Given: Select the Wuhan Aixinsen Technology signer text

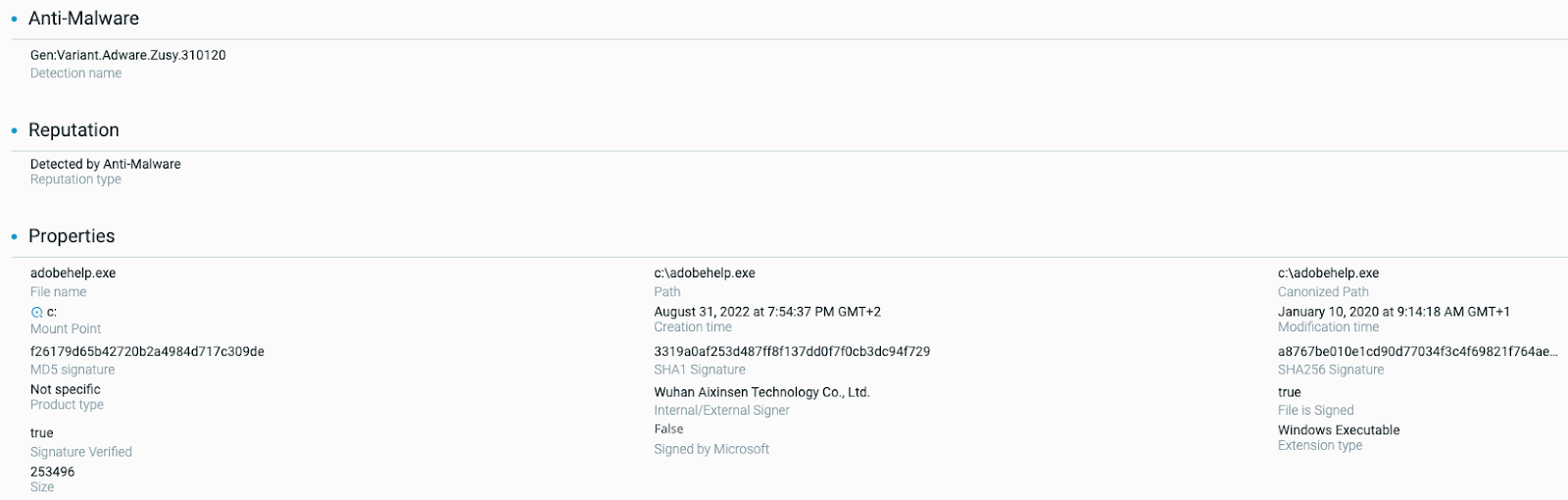Looking at the screenshot, I should click(761, 392).
